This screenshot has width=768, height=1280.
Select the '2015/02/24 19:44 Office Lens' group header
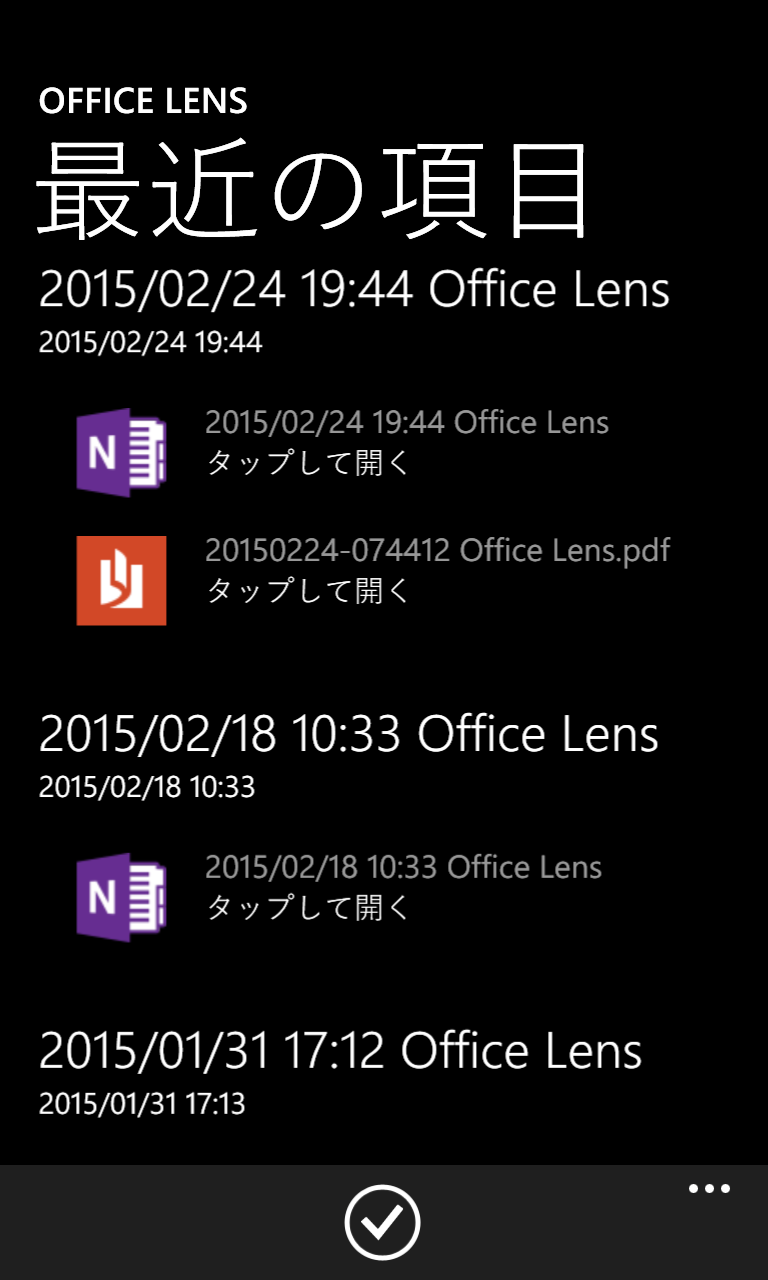tap(354, 290)
